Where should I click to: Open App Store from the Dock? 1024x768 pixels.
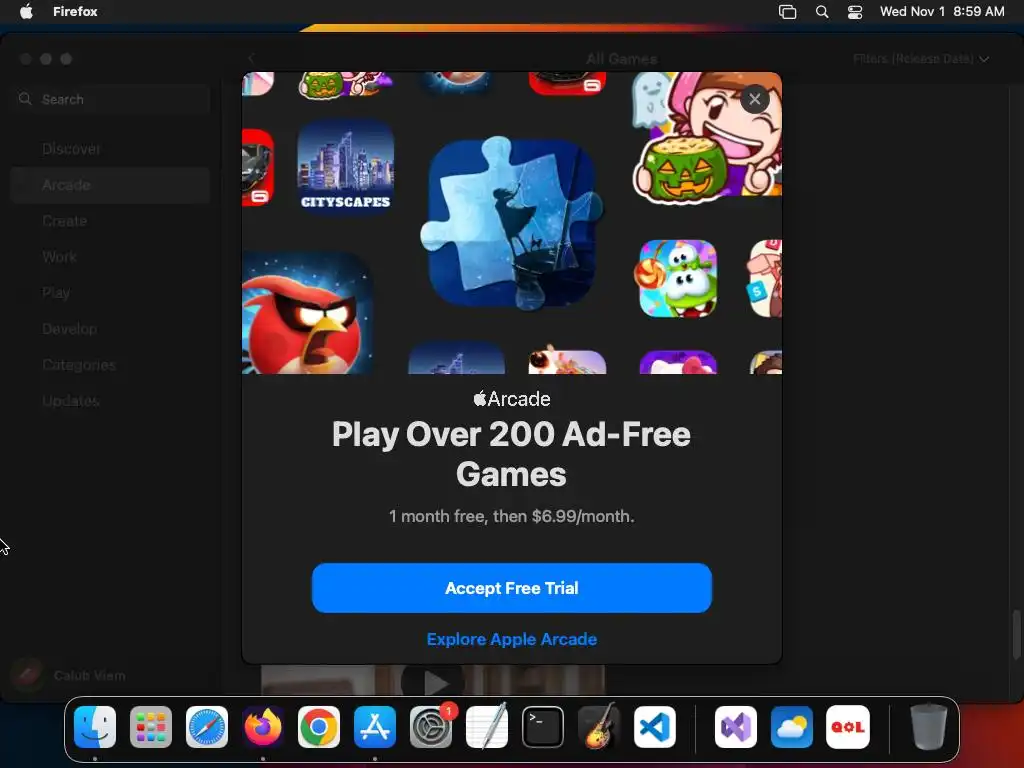[375, 727]
